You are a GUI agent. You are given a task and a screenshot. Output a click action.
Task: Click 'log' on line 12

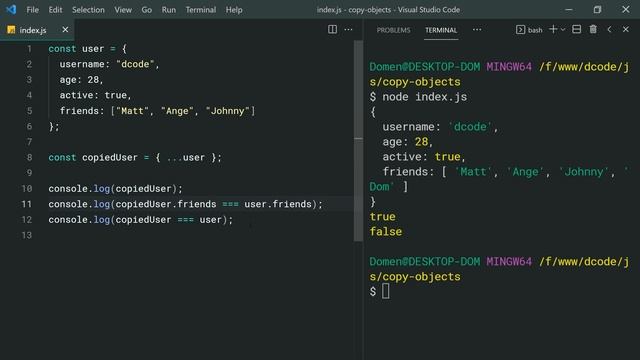102,220
